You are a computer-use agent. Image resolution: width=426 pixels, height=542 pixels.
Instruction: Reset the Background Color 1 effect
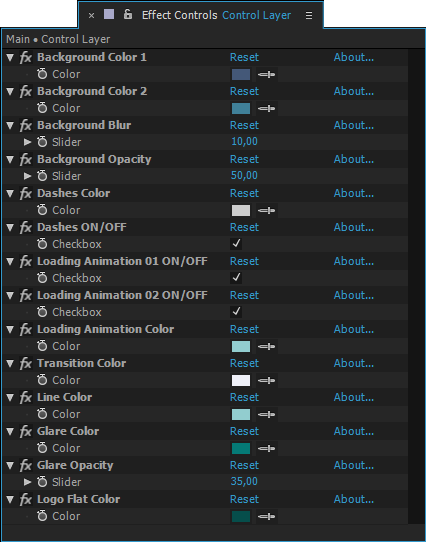pyautogui.click(x=244, y=57)
